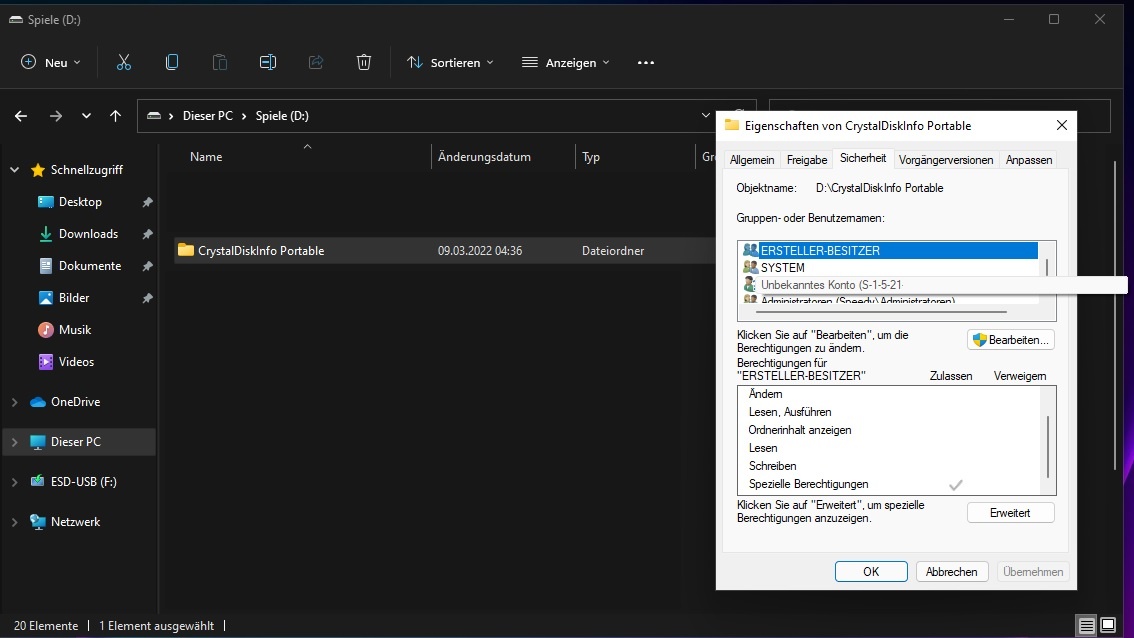
Task: Go forward with the right arrow
Action: [x=55, y=116]
